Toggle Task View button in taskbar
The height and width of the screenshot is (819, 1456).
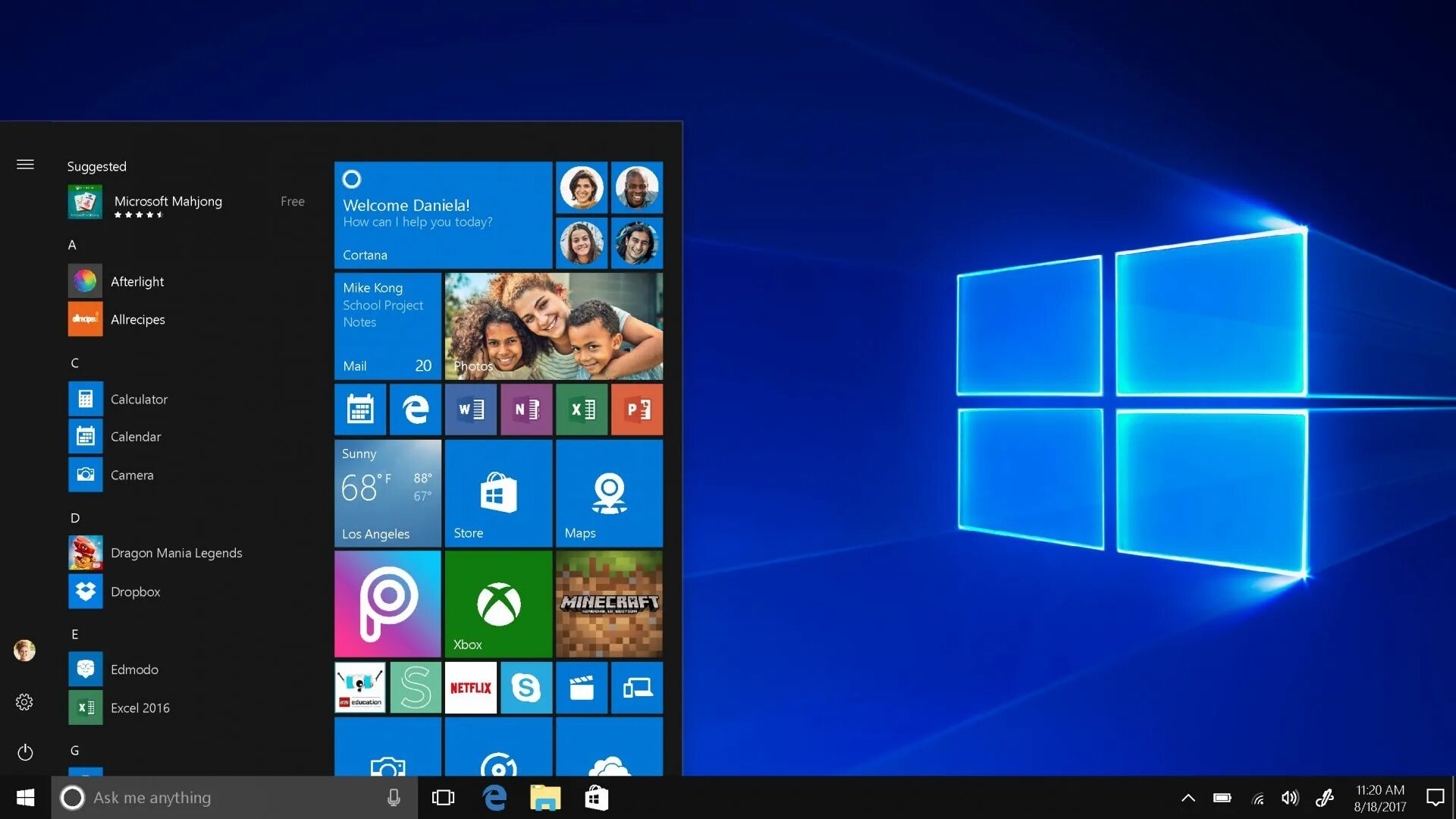click(443, 797)
